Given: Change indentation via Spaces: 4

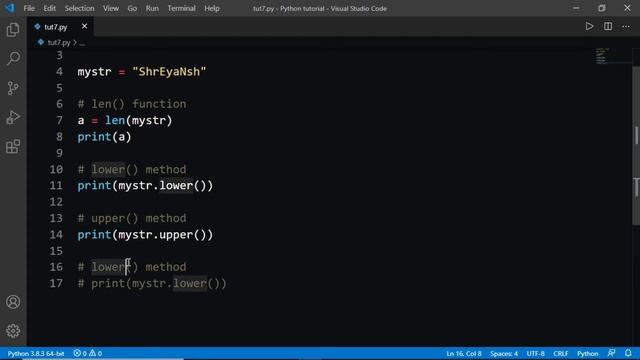Looking at the screenshot, I should click(x=504, y=353).
